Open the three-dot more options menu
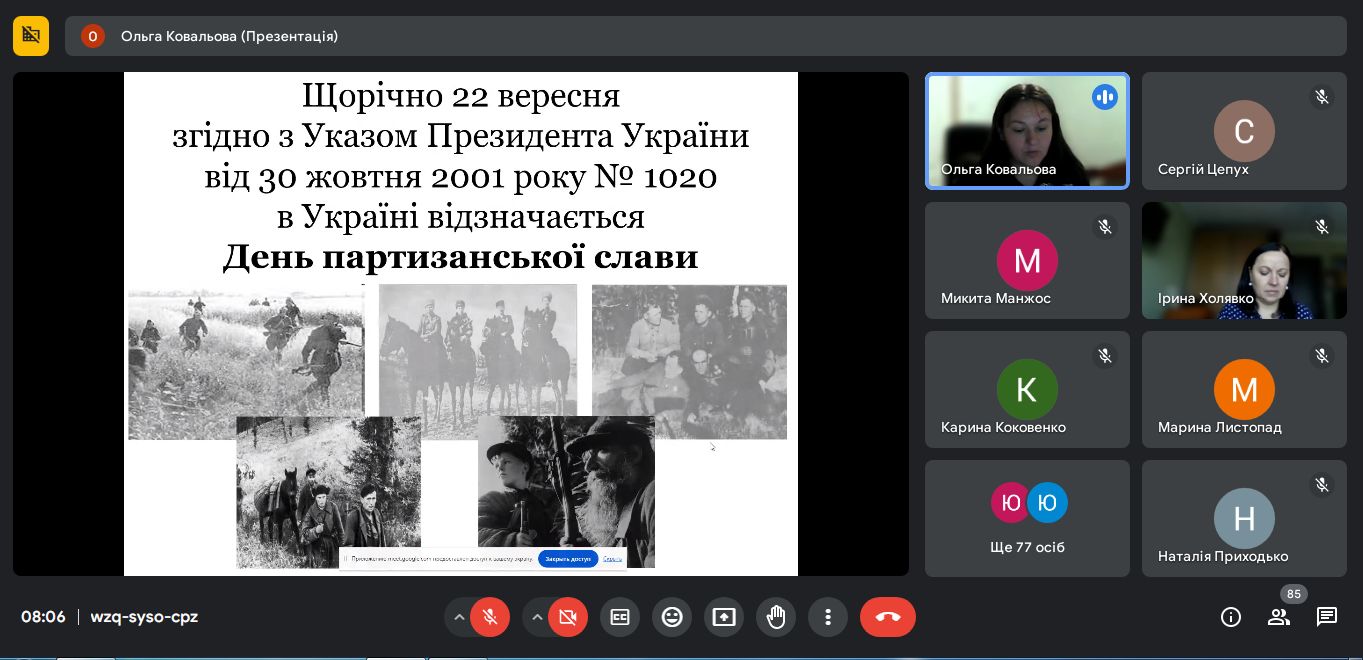The image size is (1363, 660). click(828, 617)
